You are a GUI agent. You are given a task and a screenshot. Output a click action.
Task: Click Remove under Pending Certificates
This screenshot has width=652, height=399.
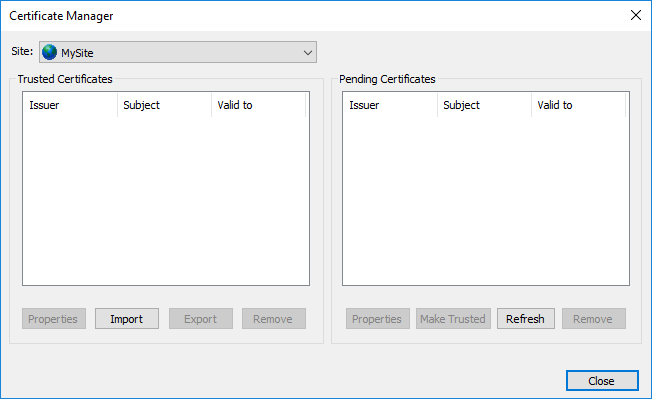594,319
